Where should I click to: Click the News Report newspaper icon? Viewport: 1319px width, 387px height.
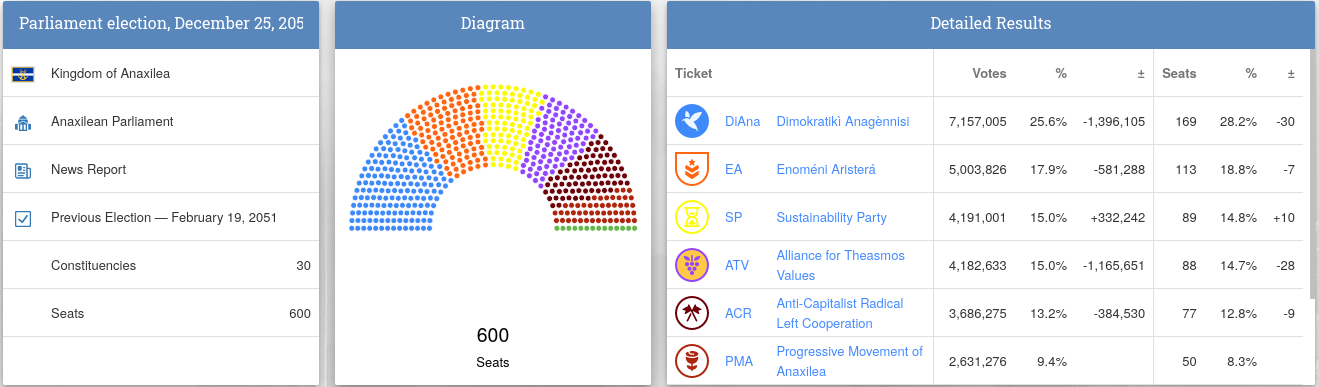pos(23,170)
